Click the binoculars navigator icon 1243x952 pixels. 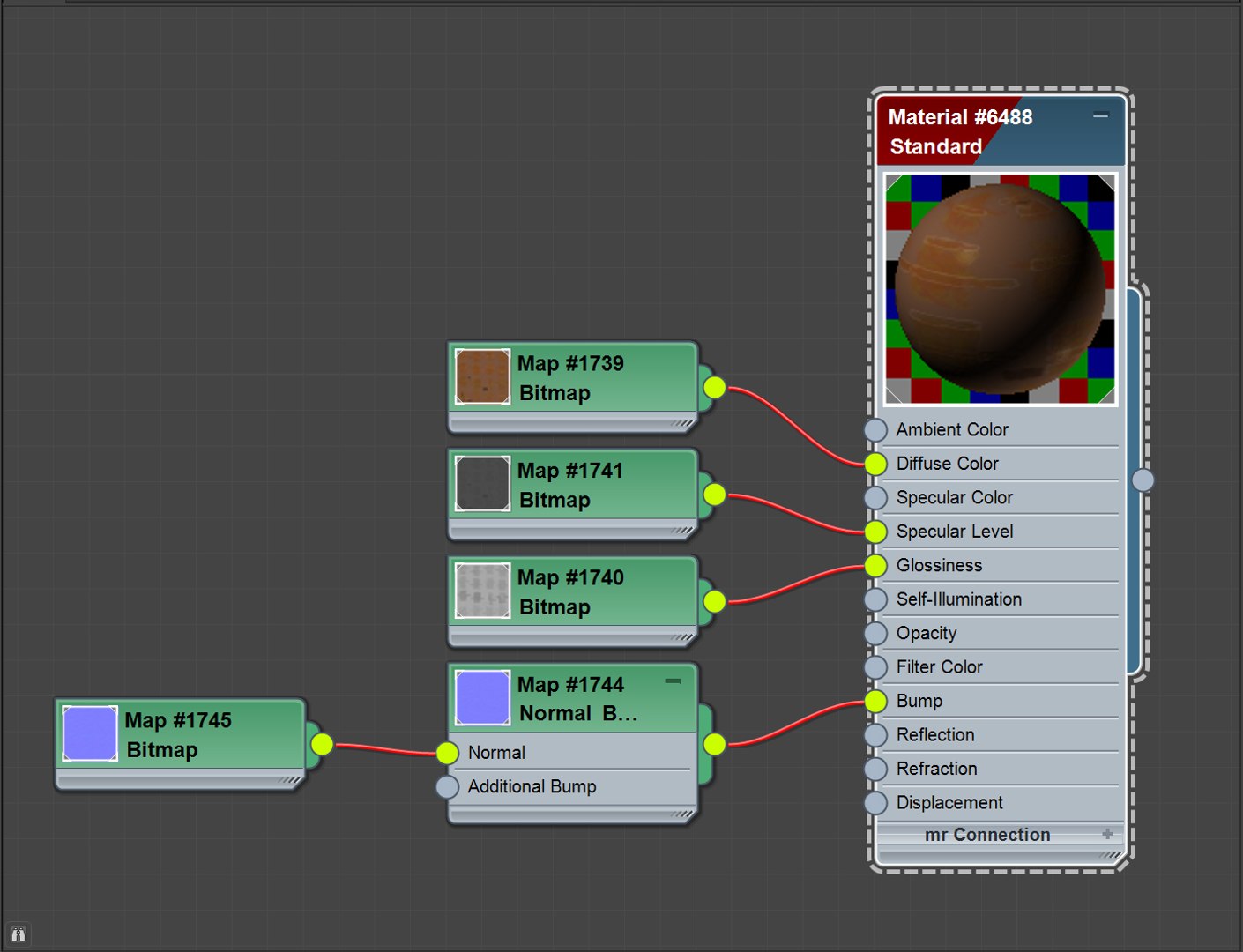pos(18,934)
